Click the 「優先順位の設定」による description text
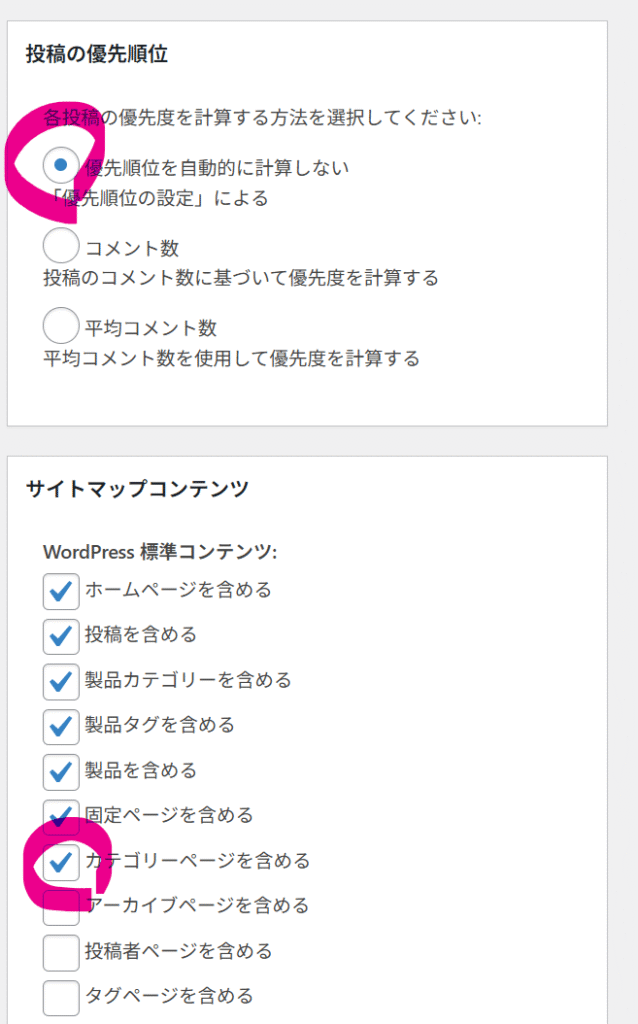This screenshot has height=1024, width=638. [x=160, y=198]
